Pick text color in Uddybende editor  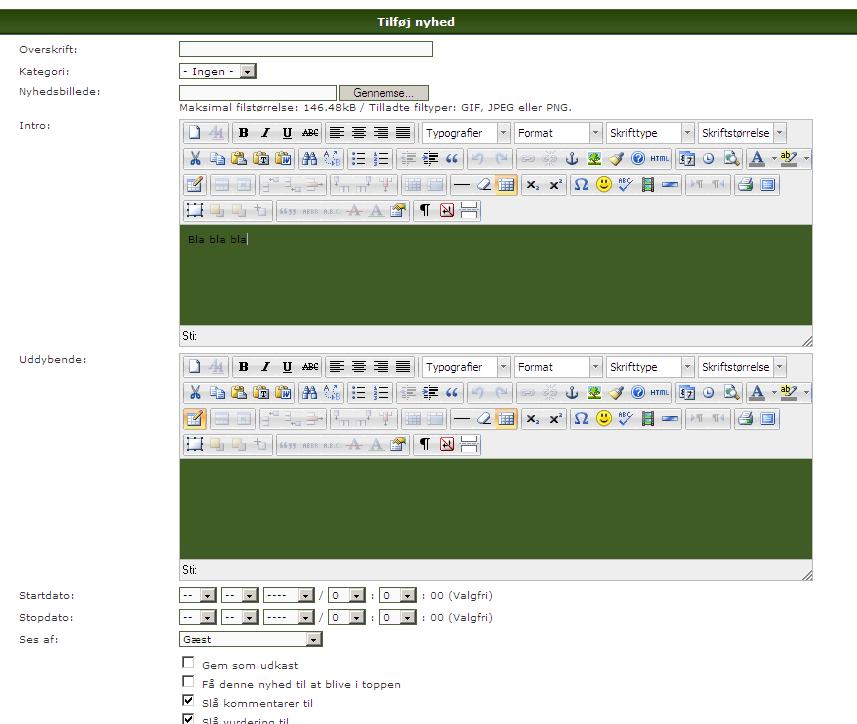[757, 392]
